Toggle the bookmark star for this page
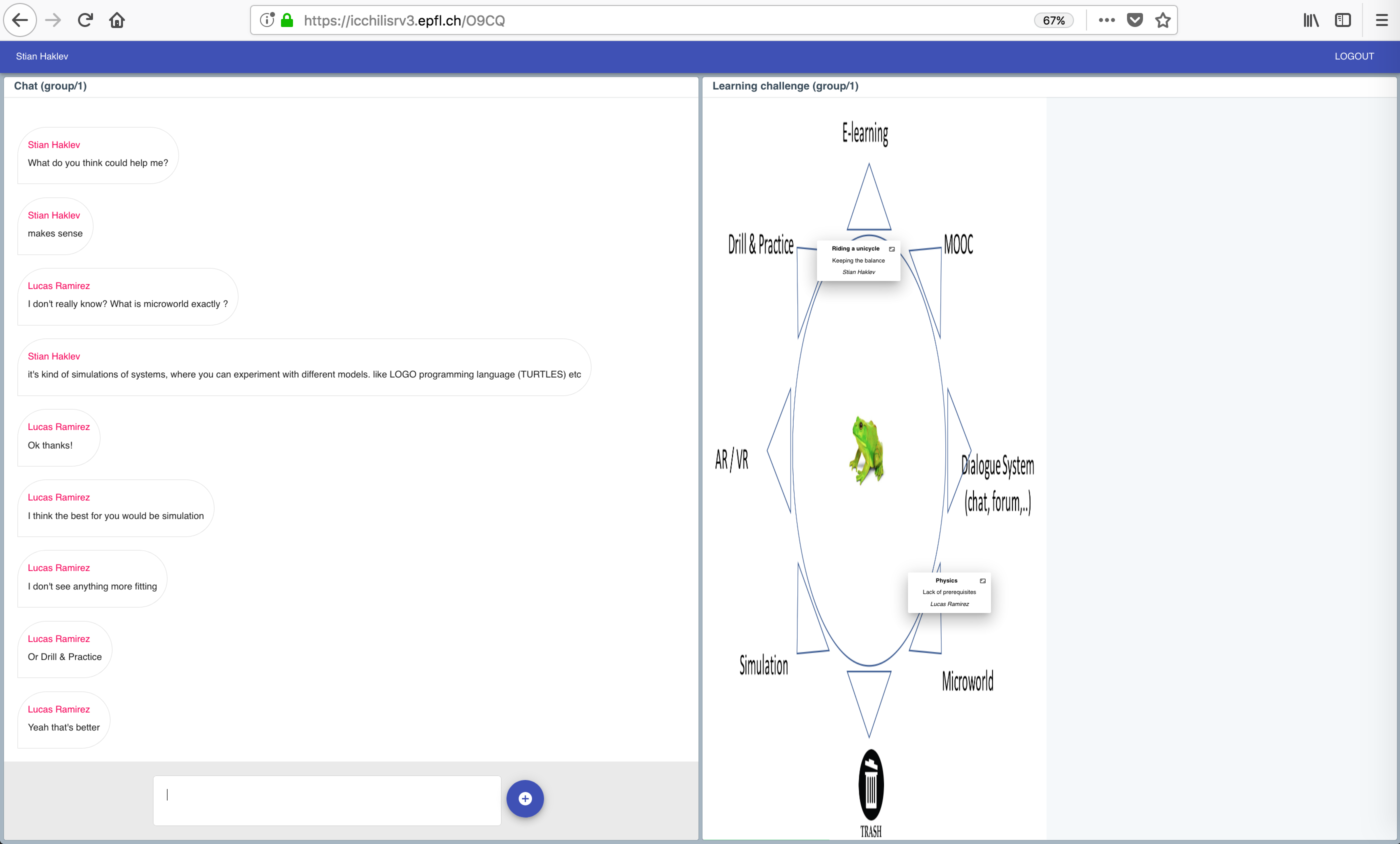1400x844 pixels. point(1162,20)
